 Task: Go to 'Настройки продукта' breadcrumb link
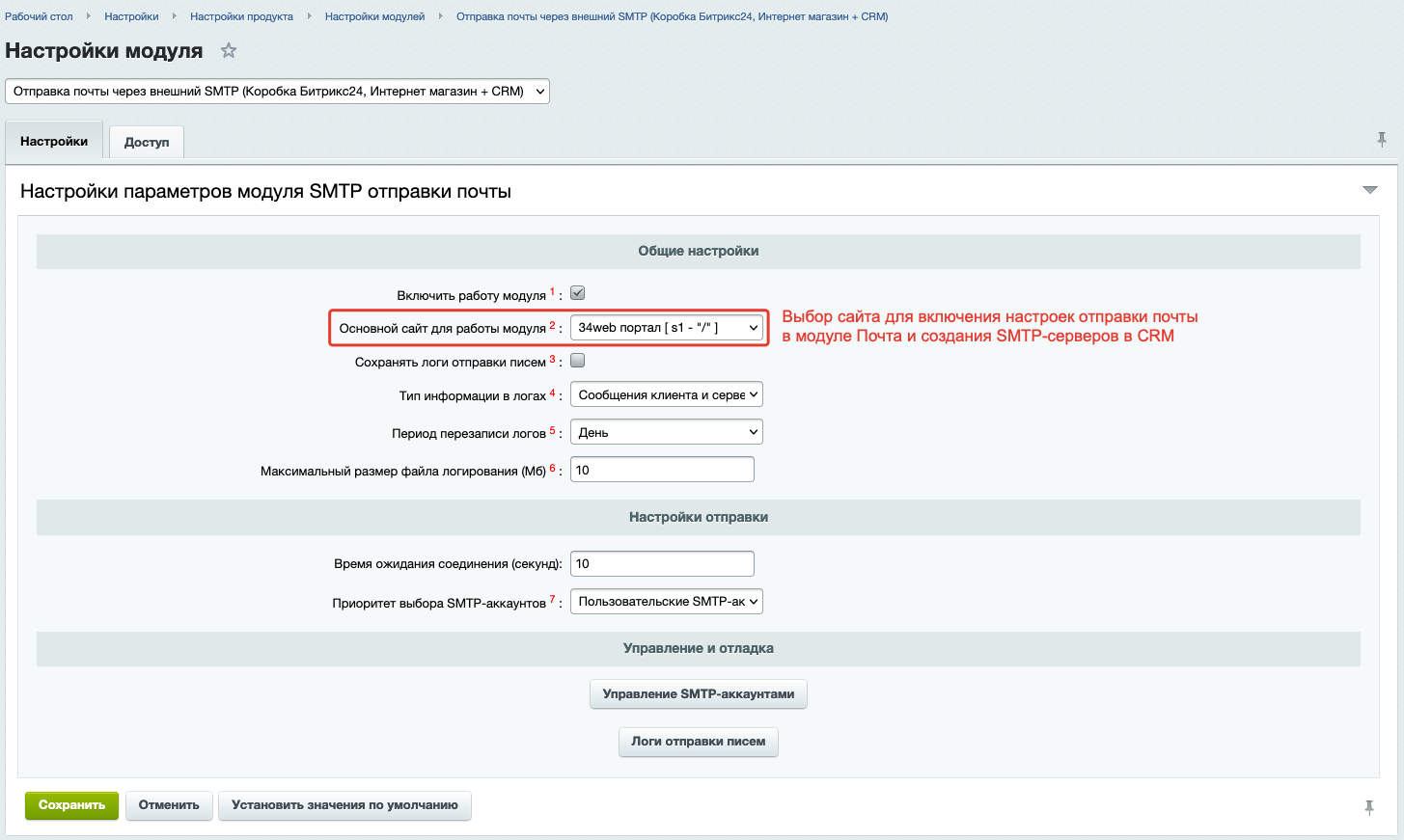point(241,16)
